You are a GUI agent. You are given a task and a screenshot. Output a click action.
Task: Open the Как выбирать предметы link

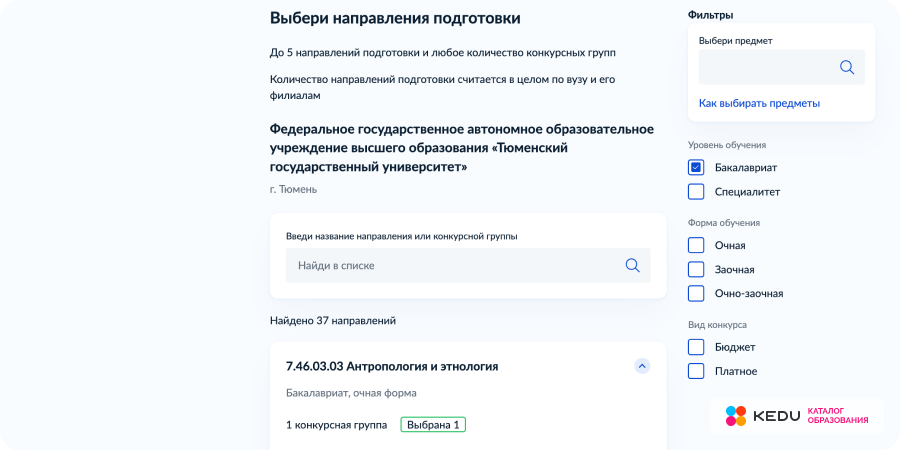[759, 103]
